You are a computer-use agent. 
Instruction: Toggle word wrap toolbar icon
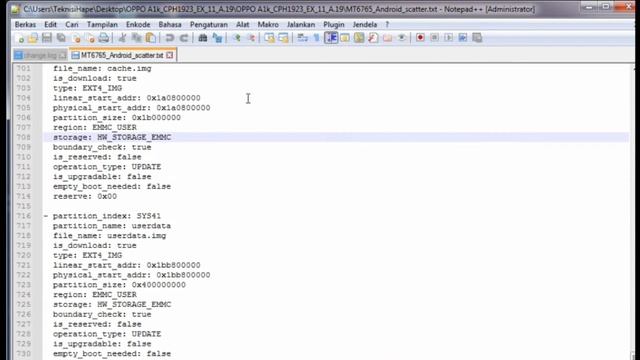[x=302, y=38]
